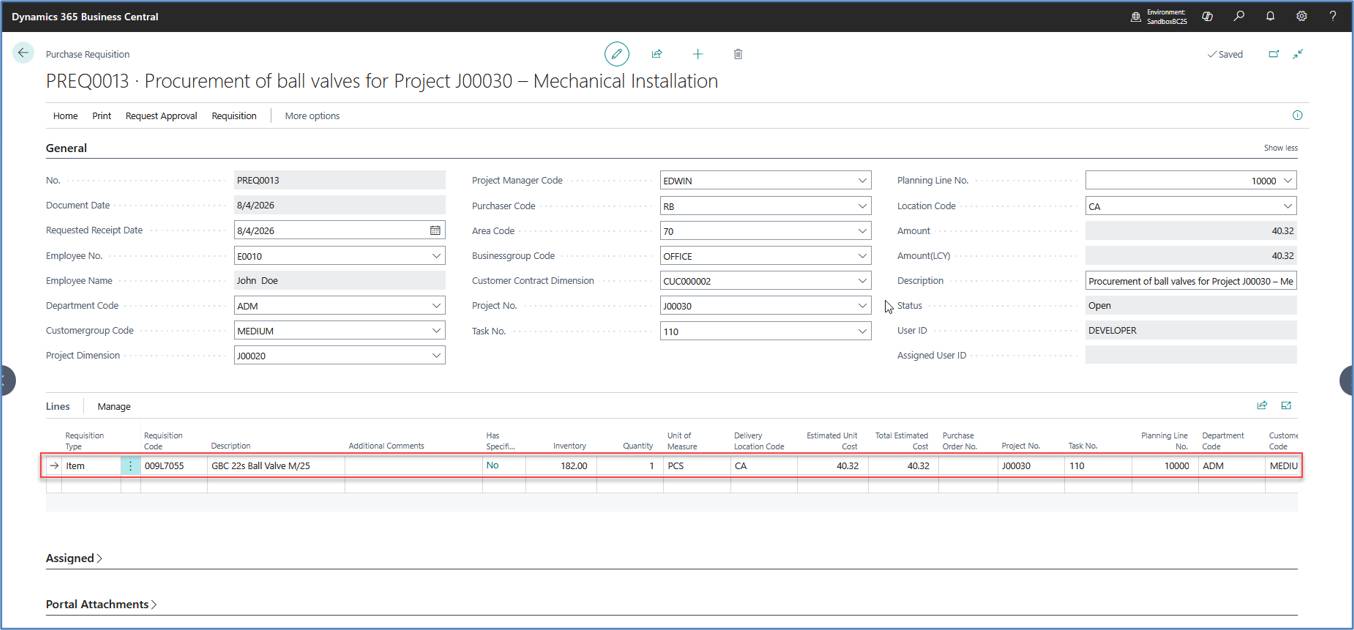This screenshot has width=1354, height=630.
Task: Click the environment SandboxBC25 indicator
Action: [1160, 16]
